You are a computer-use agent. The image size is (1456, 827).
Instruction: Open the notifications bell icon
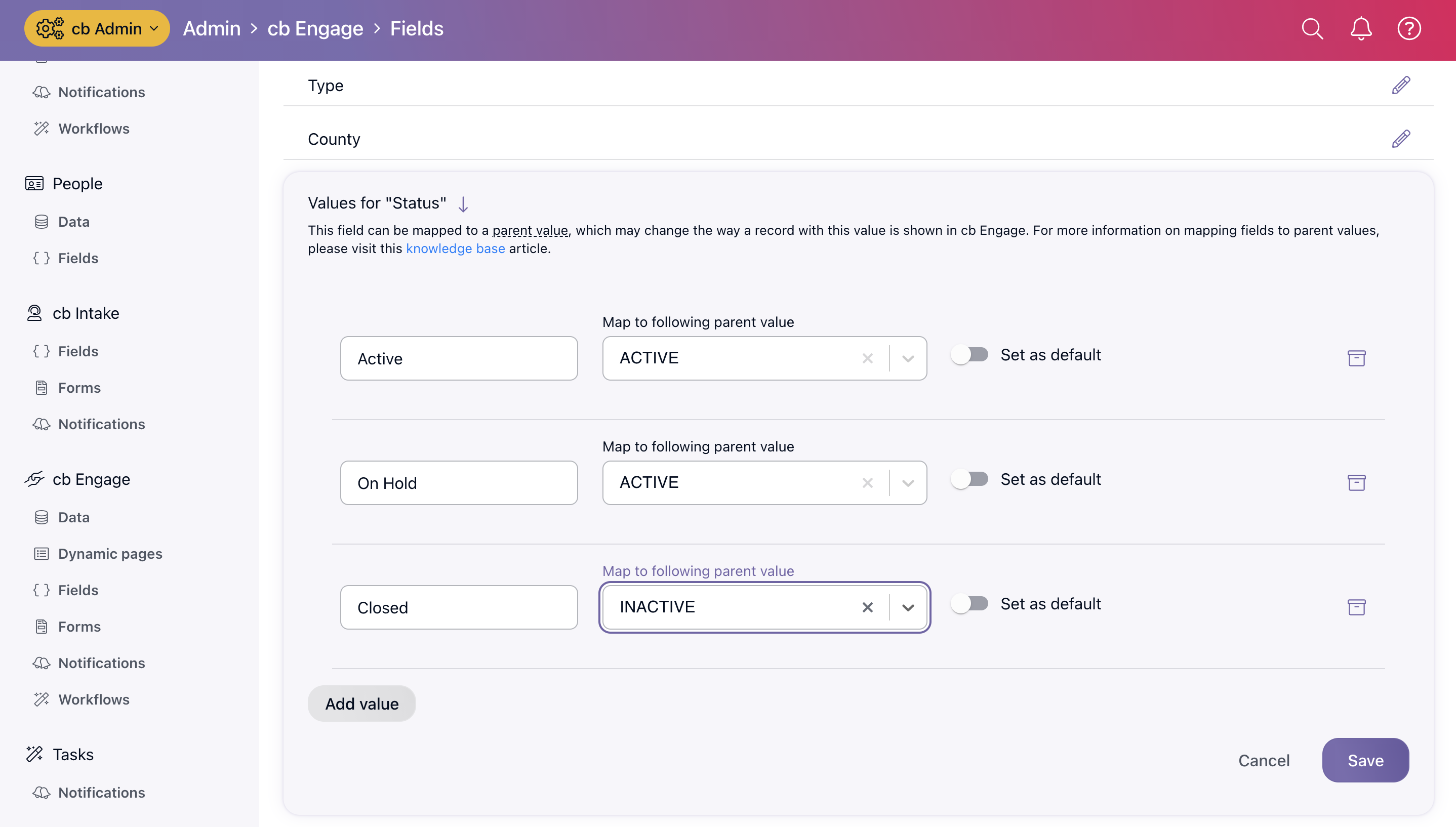click(x=1360, y=28)
